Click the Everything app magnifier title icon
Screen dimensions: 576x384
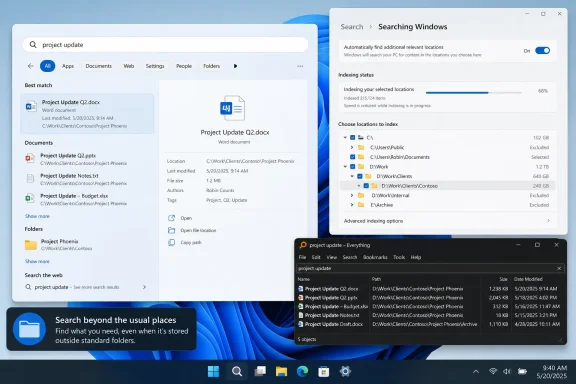coord(303,245)
